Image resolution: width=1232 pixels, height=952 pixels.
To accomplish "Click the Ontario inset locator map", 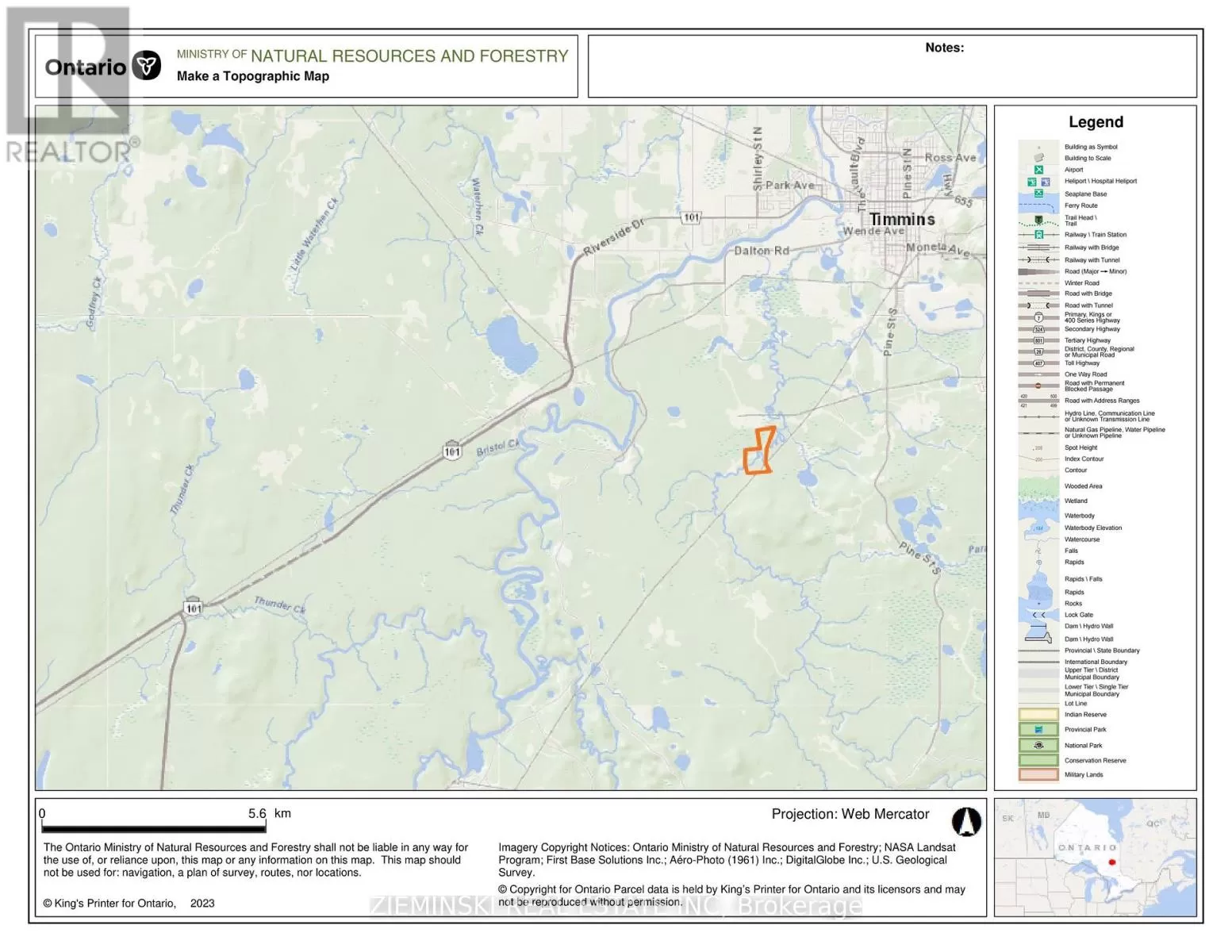I will [x=1095, y=857].
